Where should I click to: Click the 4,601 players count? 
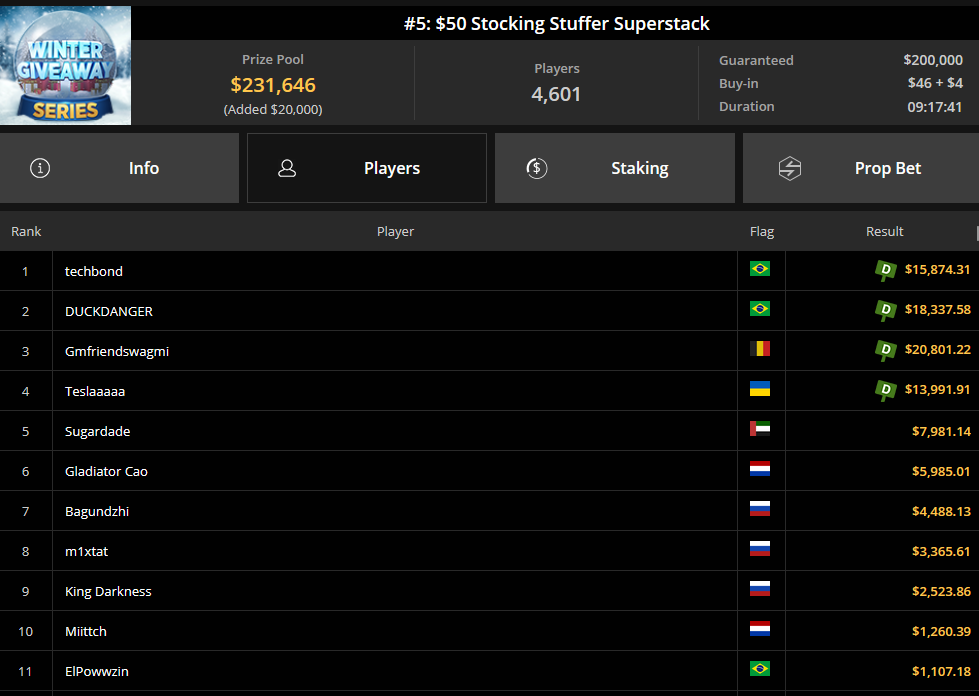coord(556,94)
